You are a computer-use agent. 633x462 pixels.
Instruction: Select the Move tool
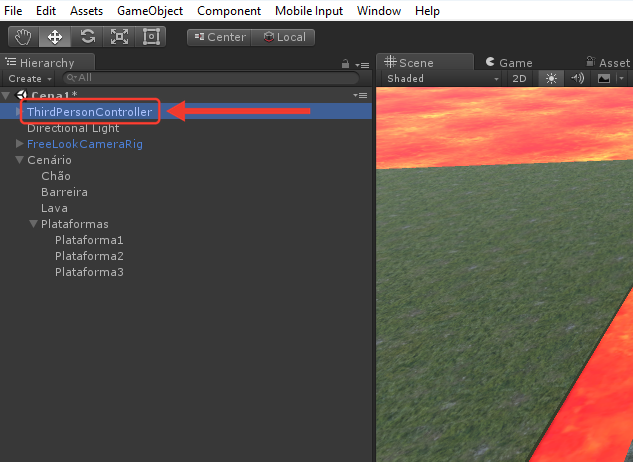point(55,37)
